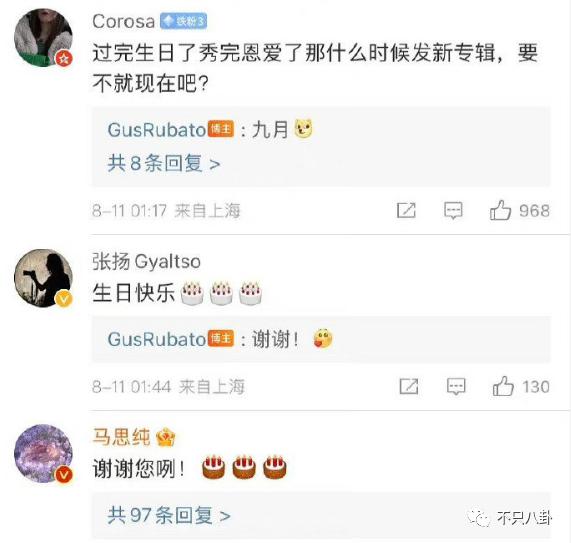Share Corosa's comment via repost icon
Screen dimensions: 571x543
click(406, 210)
